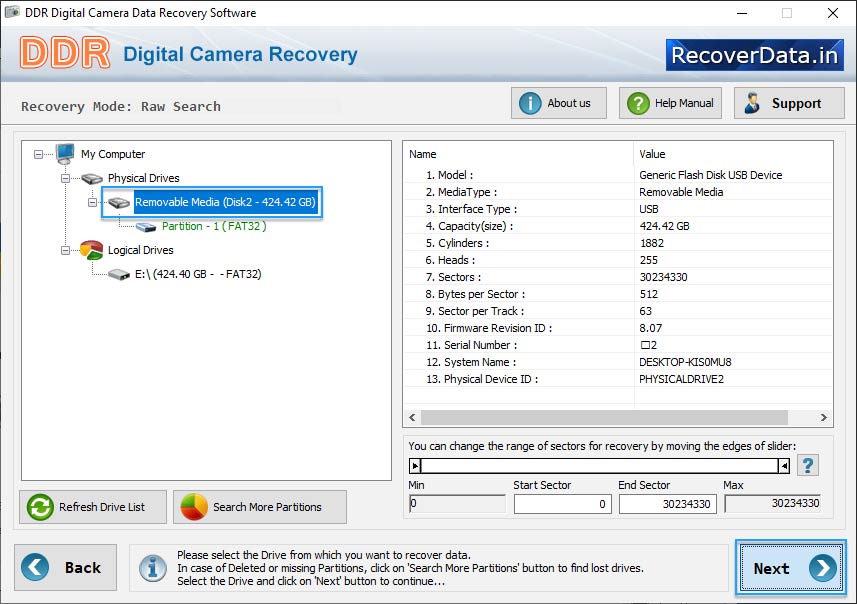
Task: Click the horizontal scrollbar left arrow
Action: 412,418
